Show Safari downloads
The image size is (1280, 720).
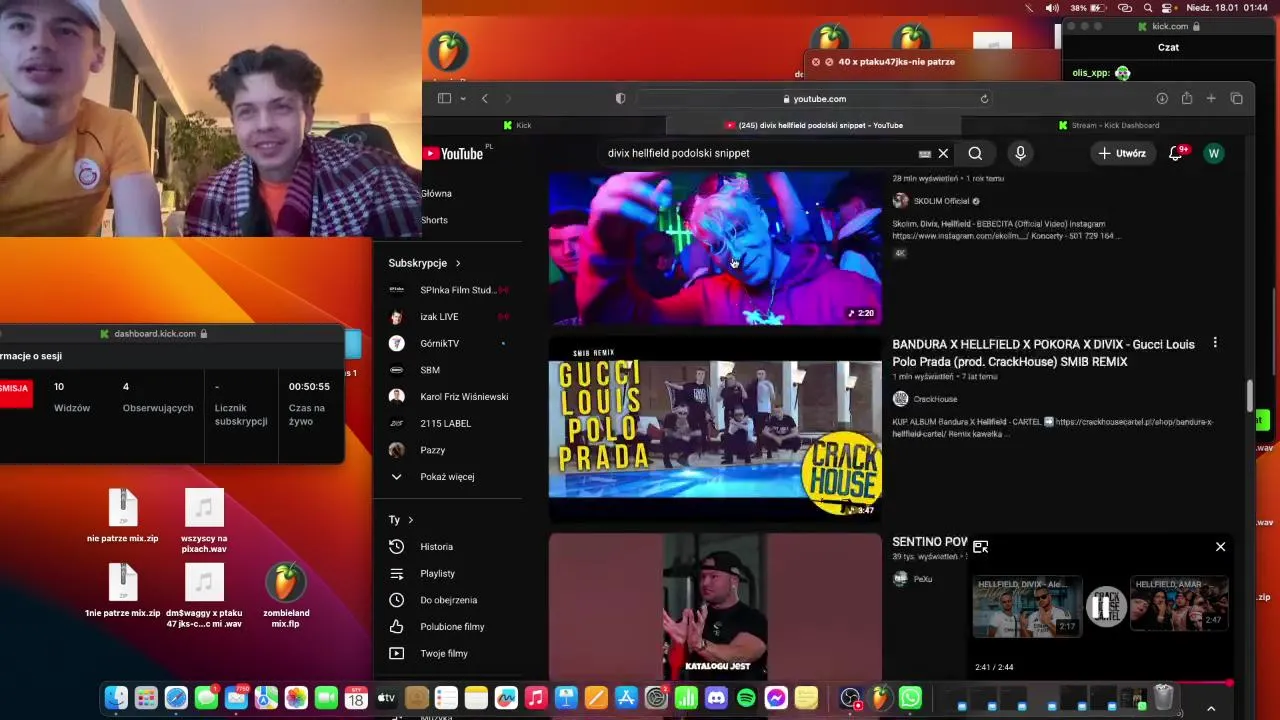pyautogui.click(x=1162, y=98)
